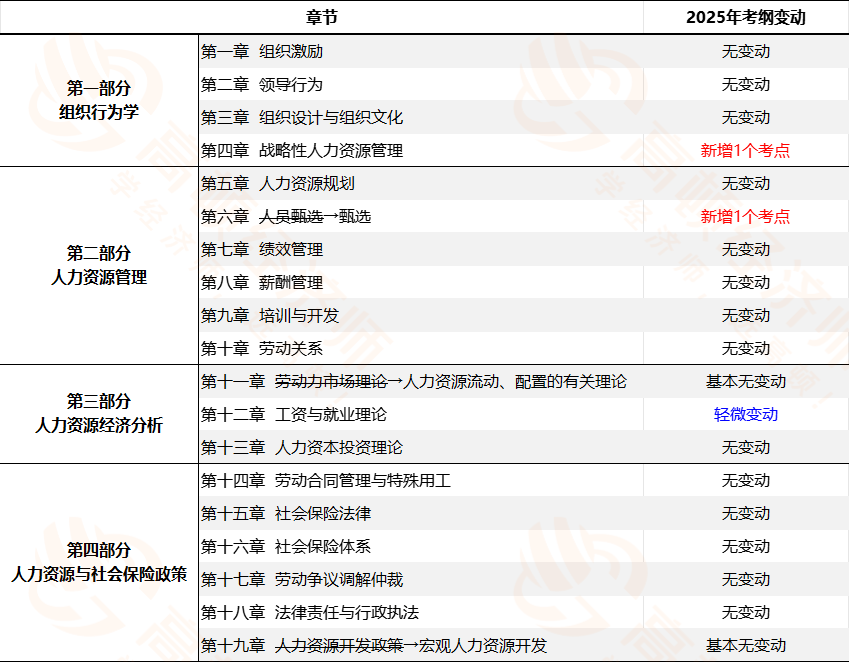
Task: Click 第十章 劳动关系 row
Action: pos(524,349)
